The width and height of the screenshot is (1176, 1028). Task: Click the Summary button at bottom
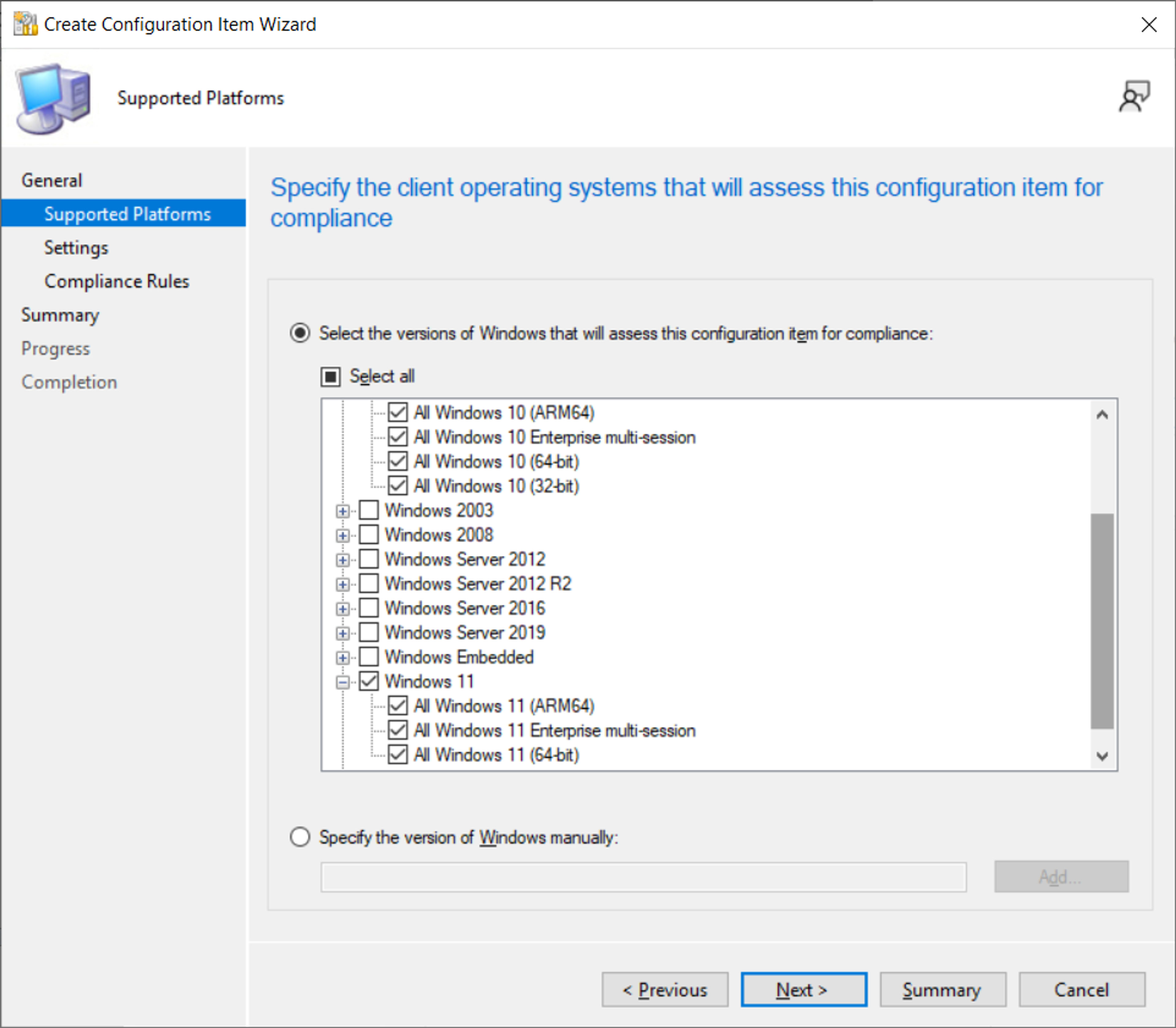(943, 989)
